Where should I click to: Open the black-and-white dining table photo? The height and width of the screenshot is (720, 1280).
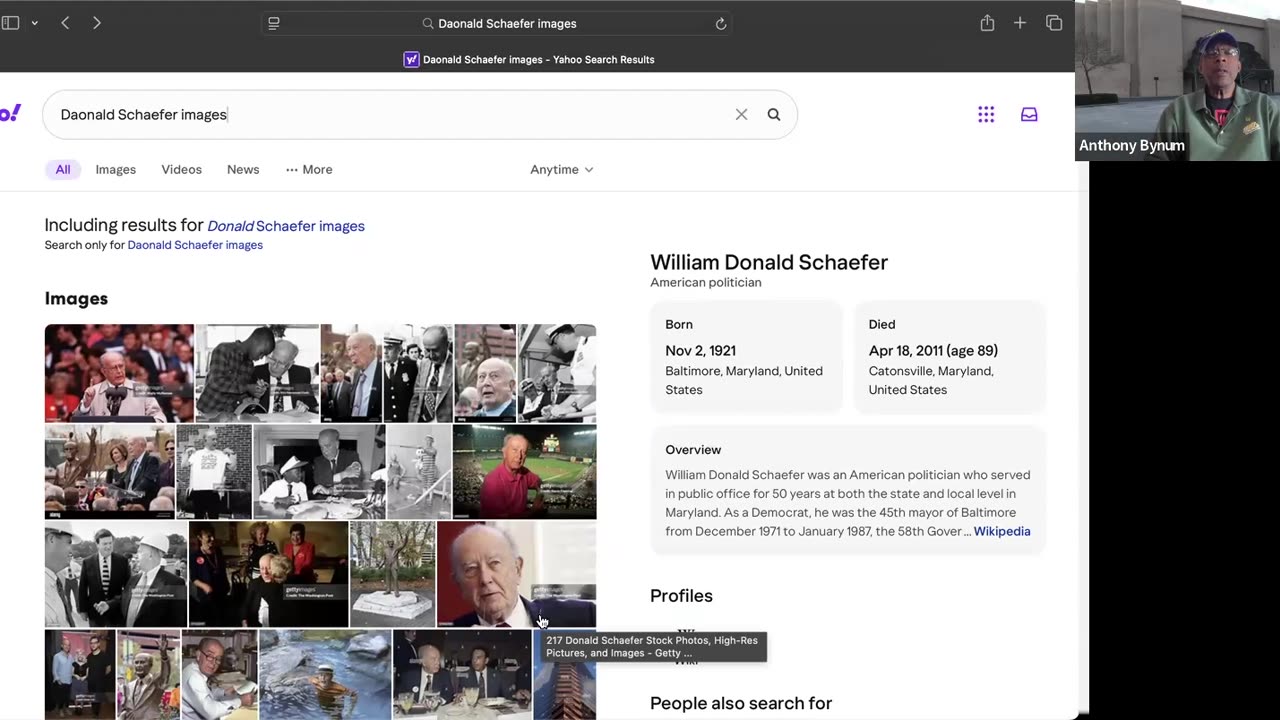pos(319,472)
